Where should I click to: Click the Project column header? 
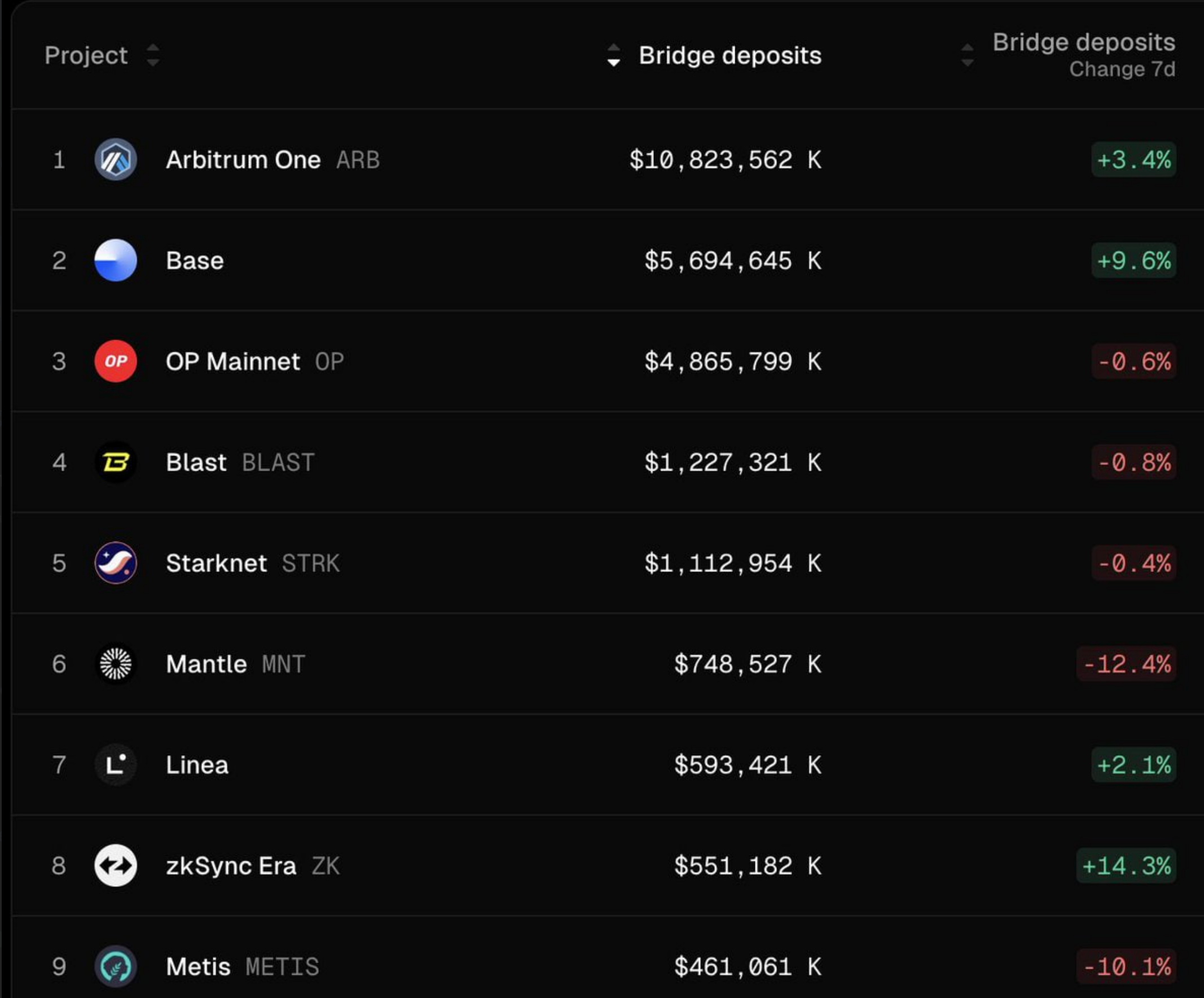pyautogui.click(x=86, y=55)
